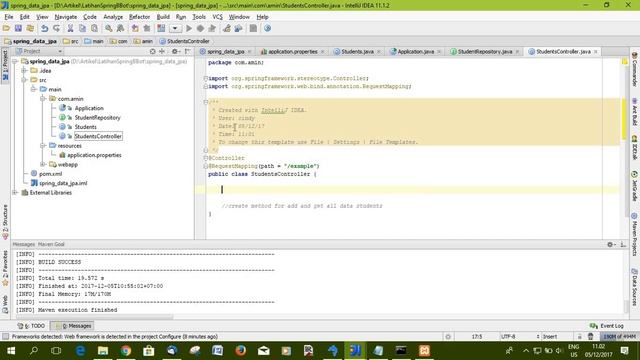Open the Navigate menu
Image resolution: width=640 pixels, height=360 pixels.
[65, 17]
